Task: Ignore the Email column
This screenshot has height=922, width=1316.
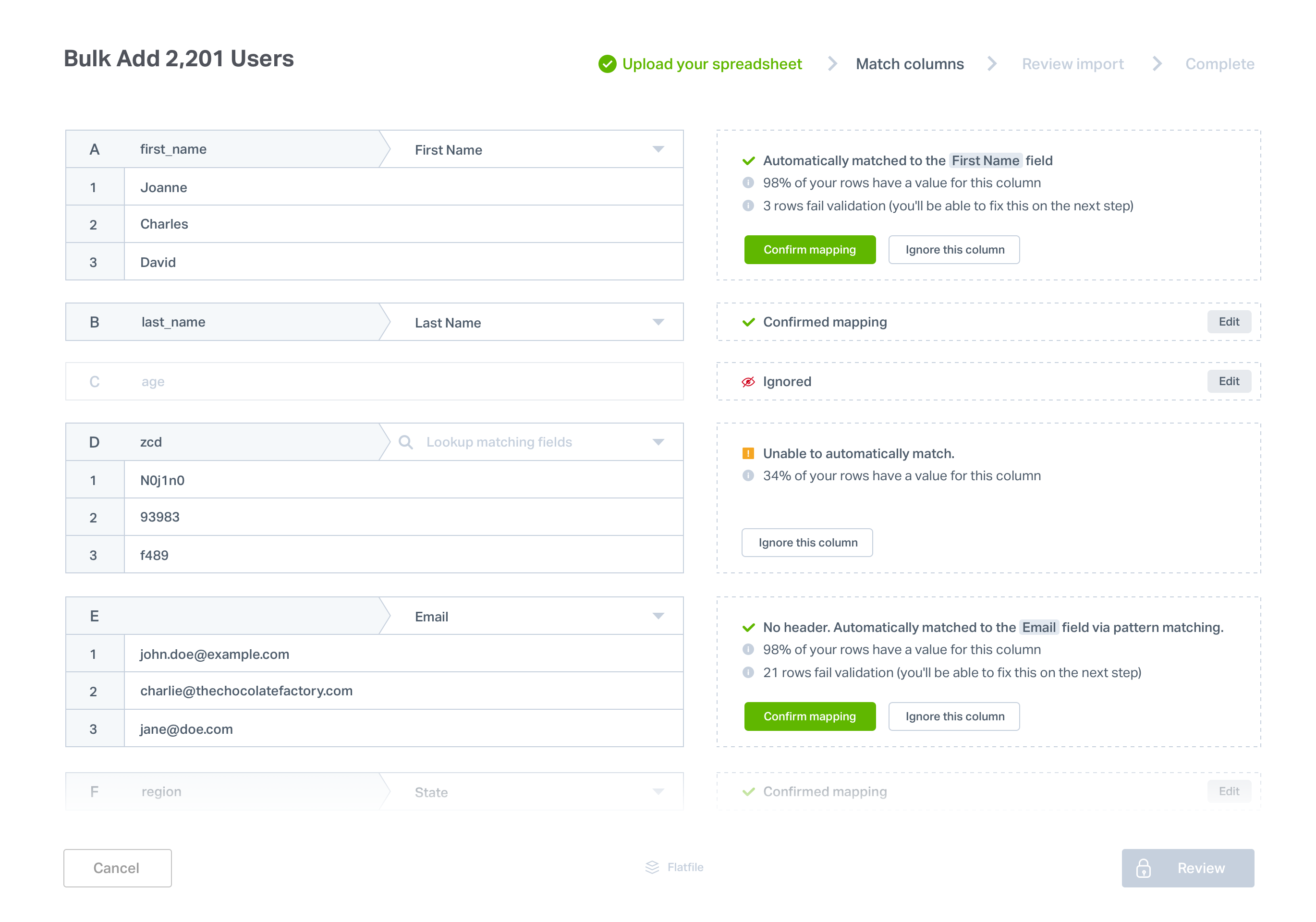Action: coord(954,716)
